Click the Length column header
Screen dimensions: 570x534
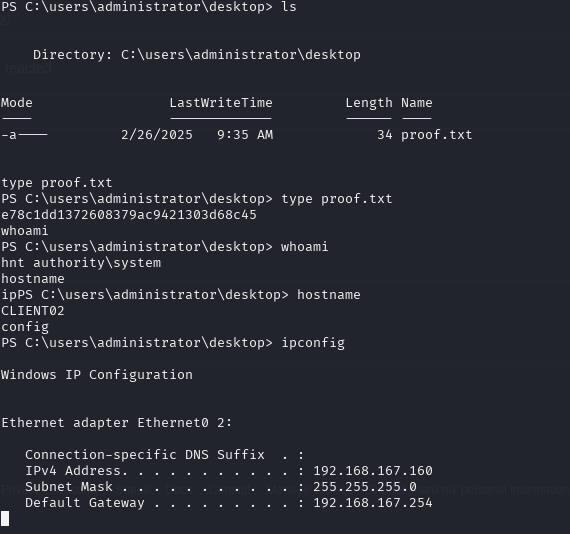[x=369, y=103]
